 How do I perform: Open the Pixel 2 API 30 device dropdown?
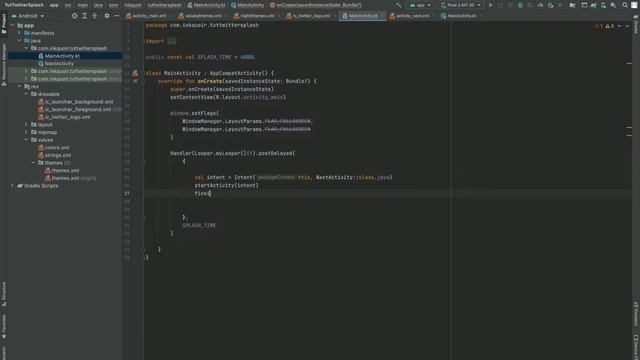point(461,5)
